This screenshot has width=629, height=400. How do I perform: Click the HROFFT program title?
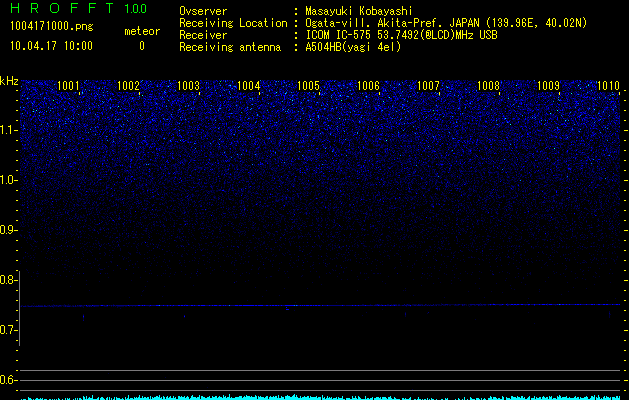pos(61,8)
